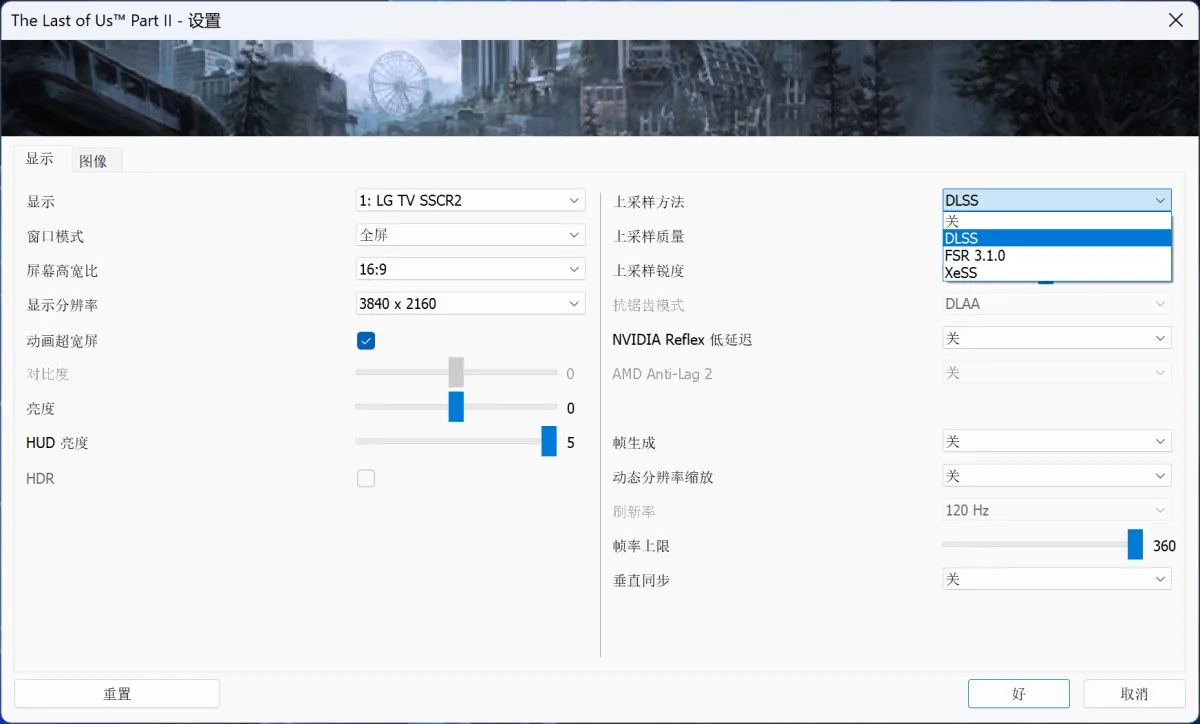Image resolution: width=1200 pixels, height=724 pixels.
Task: Click the HUD 亮度 value 5
Action: click(x=571, y=442)
